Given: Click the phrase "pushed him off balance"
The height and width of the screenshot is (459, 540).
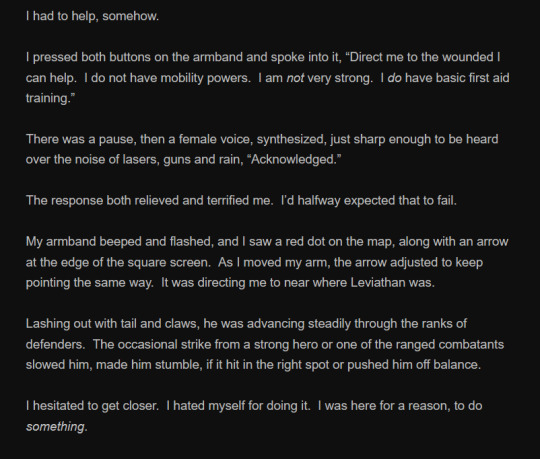Looking at the screenshot, I should pyautogui.click(x=414, y=365).
